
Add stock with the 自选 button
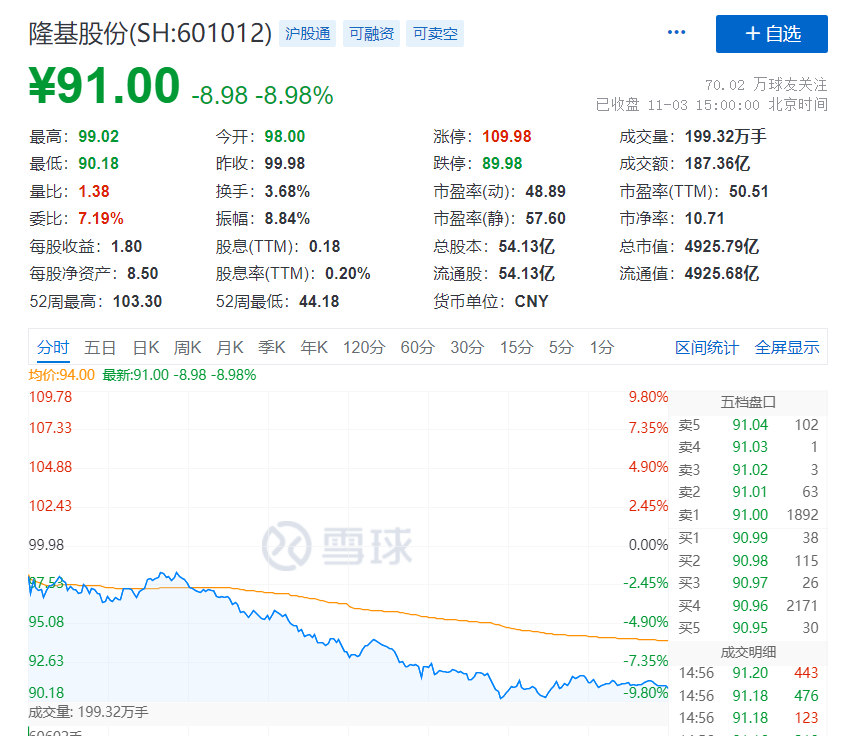pos(771,34)
